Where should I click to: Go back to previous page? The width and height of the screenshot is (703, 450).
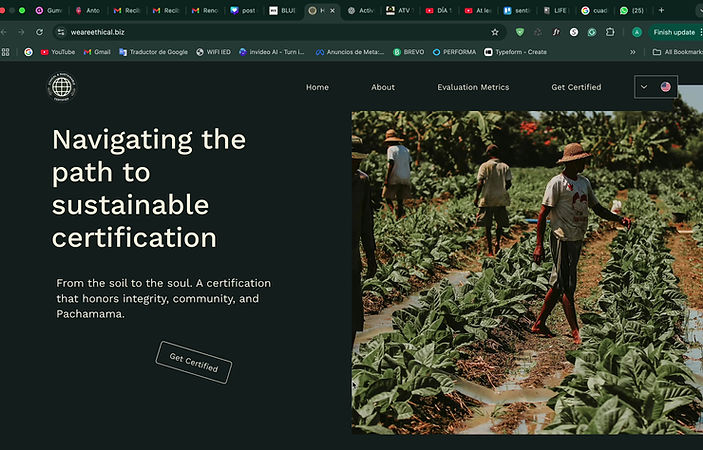[4, 32]
